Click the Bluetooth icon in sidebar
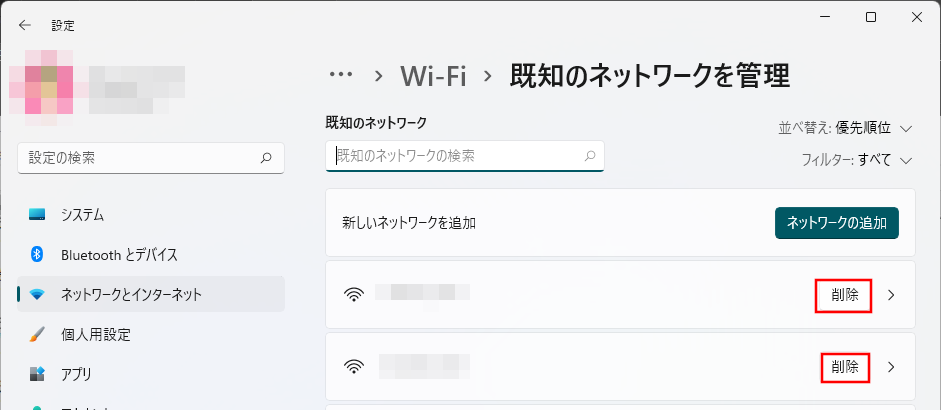Screen dimensions: 941x410 [x=37, y=254]
